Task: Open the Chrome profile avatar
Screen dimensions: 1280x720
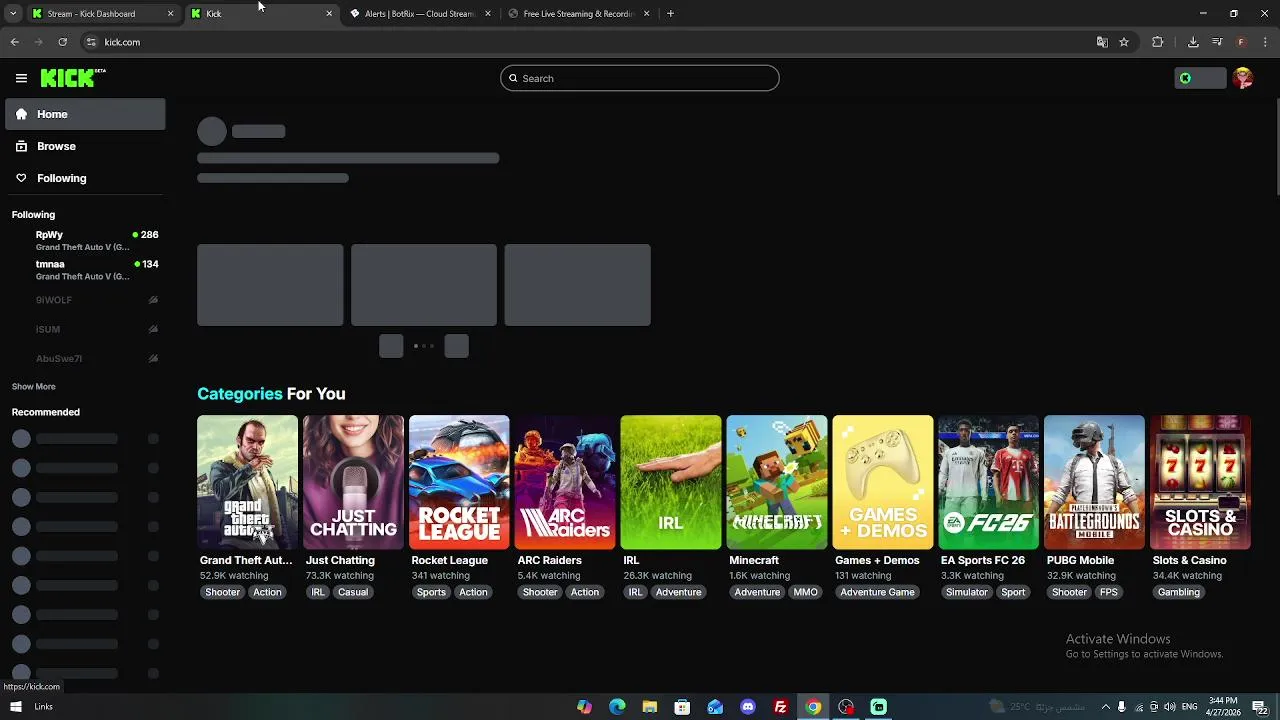Action: (1241, 42)
